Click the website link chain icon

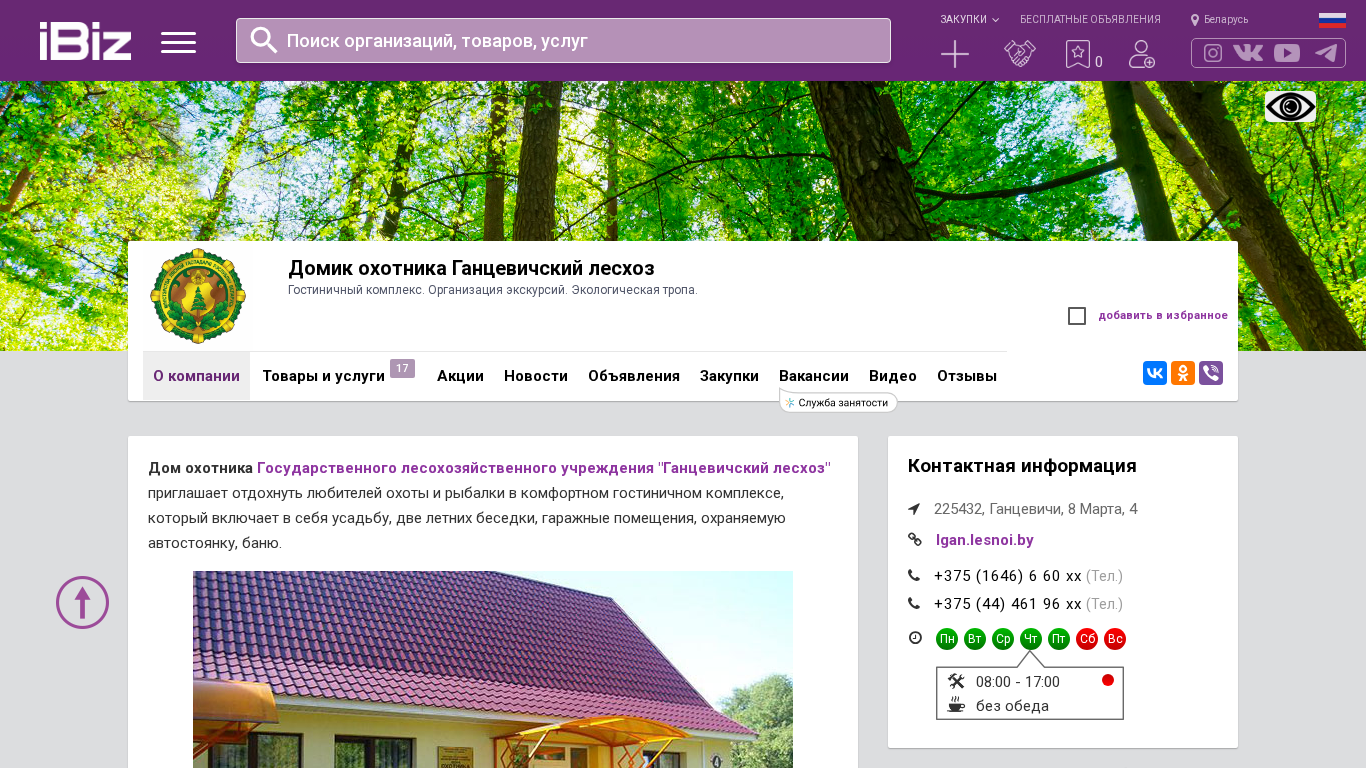point(915,540)
